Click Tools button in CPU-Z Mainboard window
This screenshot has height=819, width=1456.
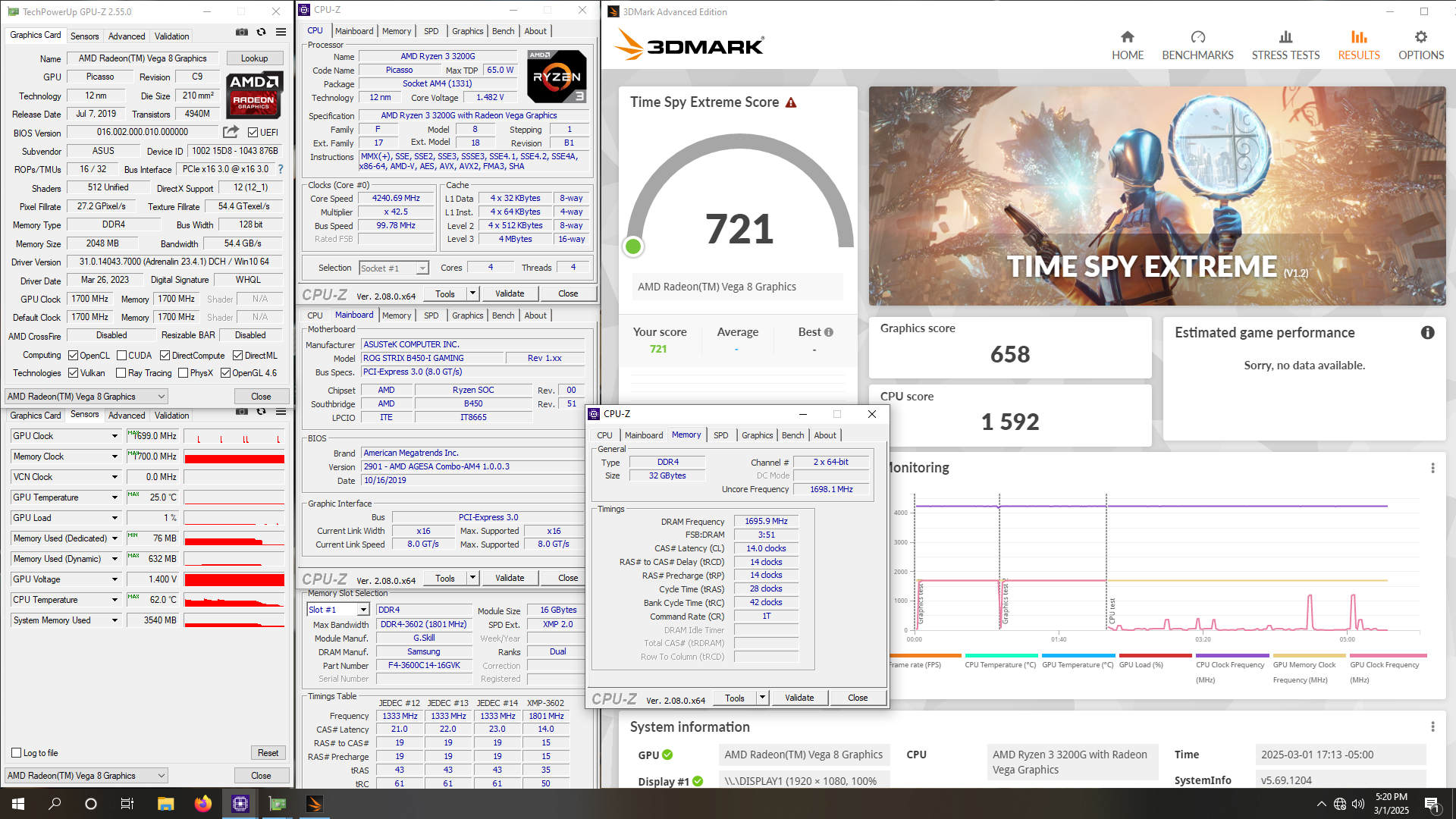(x=445, y=578)
